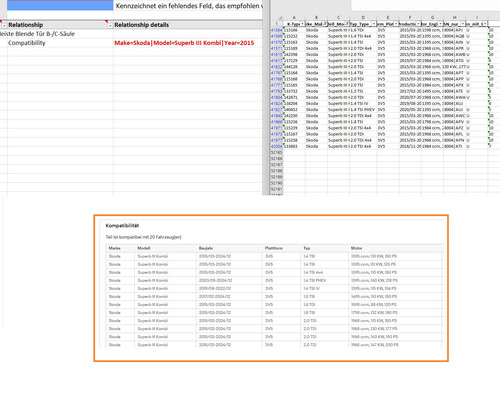
Task: Select spreadsheet row number 42004
Action: click(276, 146)
